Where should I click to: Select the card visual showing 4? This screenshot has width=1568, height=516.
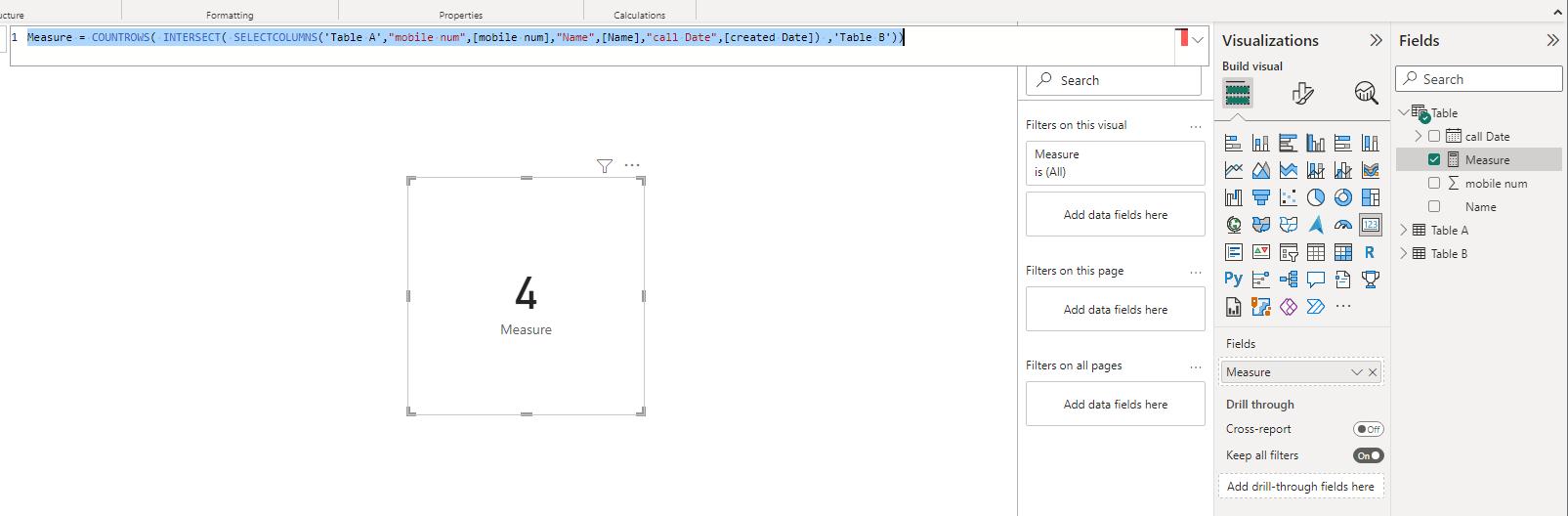(527, 296)
